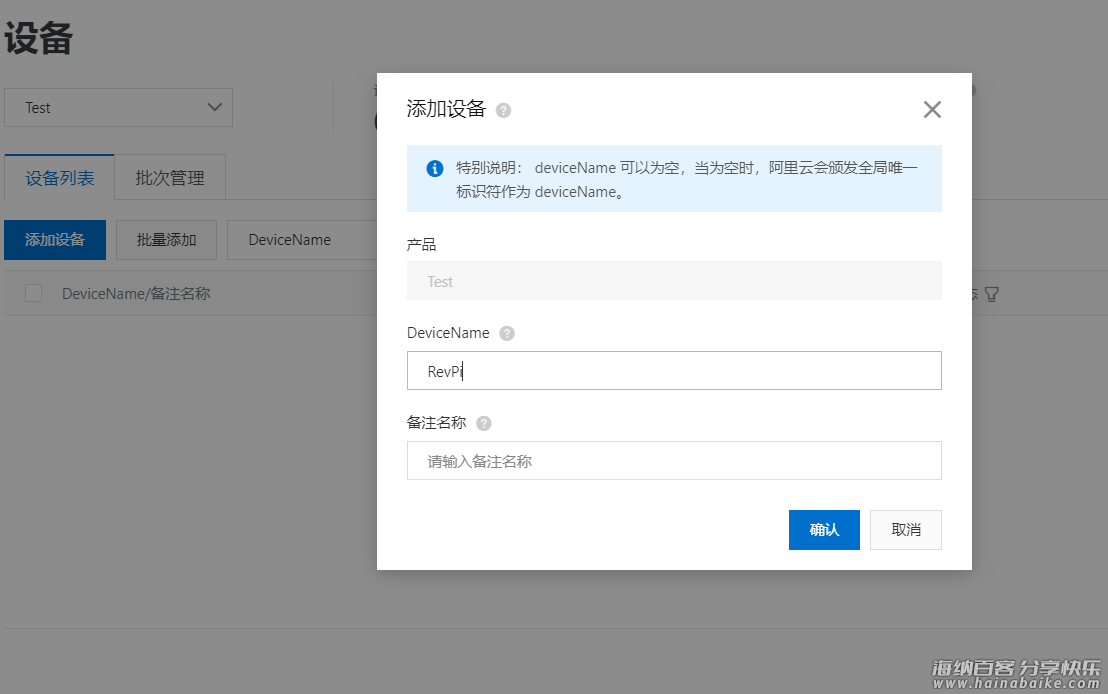This screenshot has height=694, width=1108.
Task: Open the Test product dropdown
Action: [119, 107]
